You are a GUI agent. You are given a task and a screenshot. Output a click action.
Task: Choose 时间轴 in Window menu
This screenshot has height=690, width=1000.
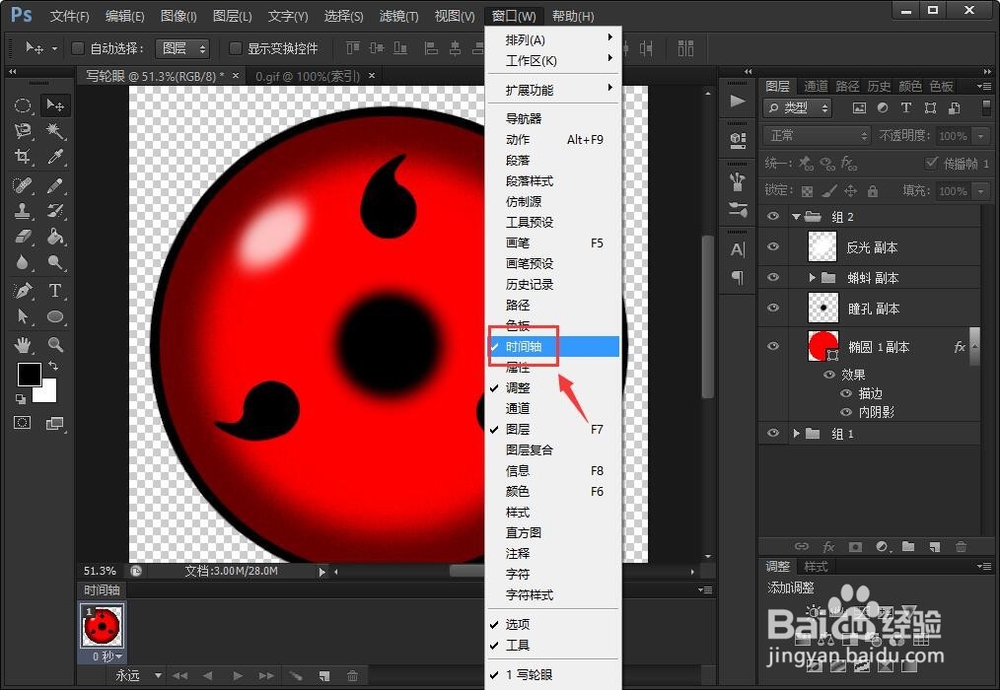coord(553,346)
